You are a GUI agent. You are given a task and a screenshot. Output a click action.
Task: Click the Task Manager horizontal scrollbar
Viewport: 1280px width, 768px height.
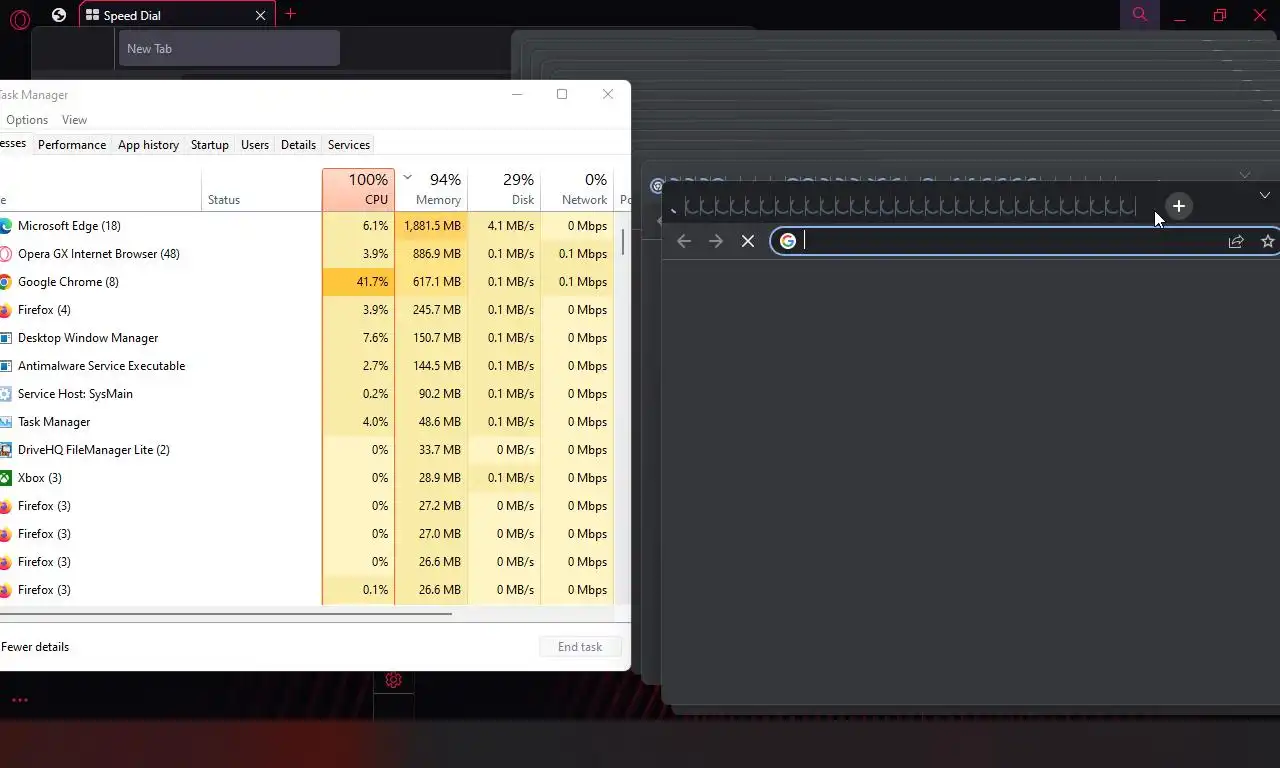click(x=226, y=613)
